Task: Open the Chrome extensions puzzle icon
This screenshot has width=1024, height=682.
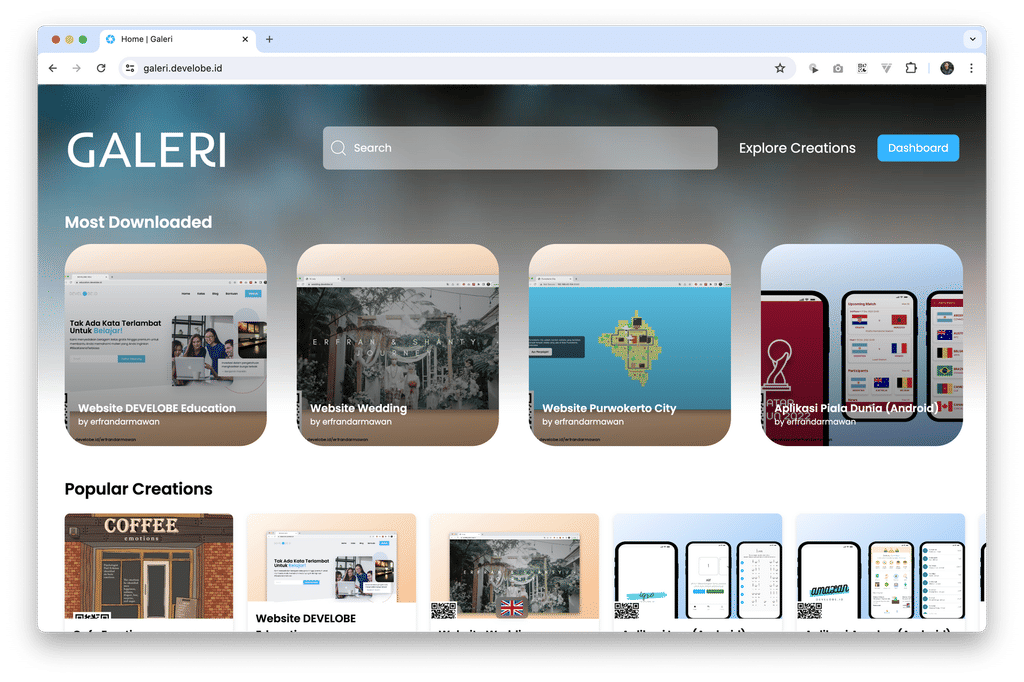Action: tap(911, 68)
